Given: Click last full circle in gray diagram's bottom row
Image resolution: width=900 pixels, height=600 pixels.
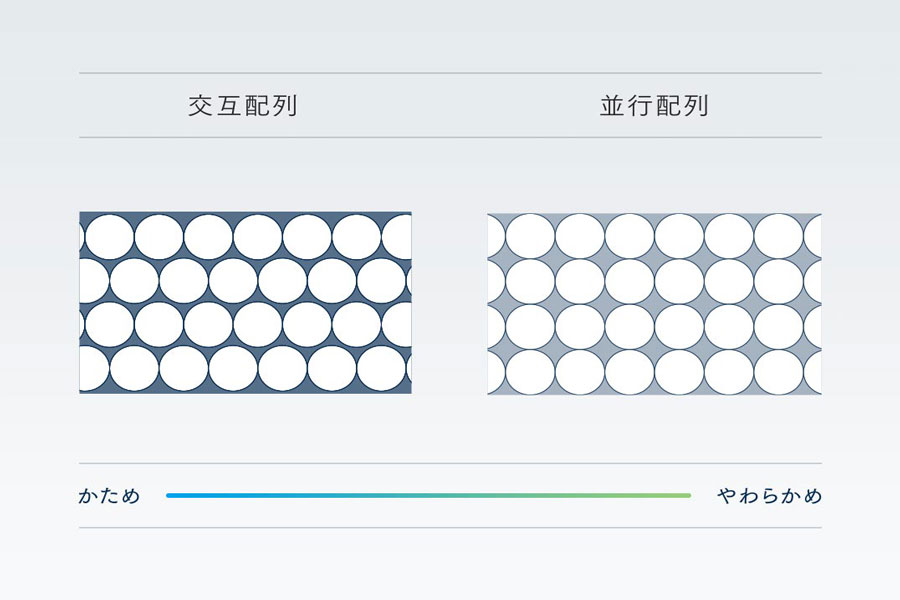Looking at the screenshot, I should point(778,373).
